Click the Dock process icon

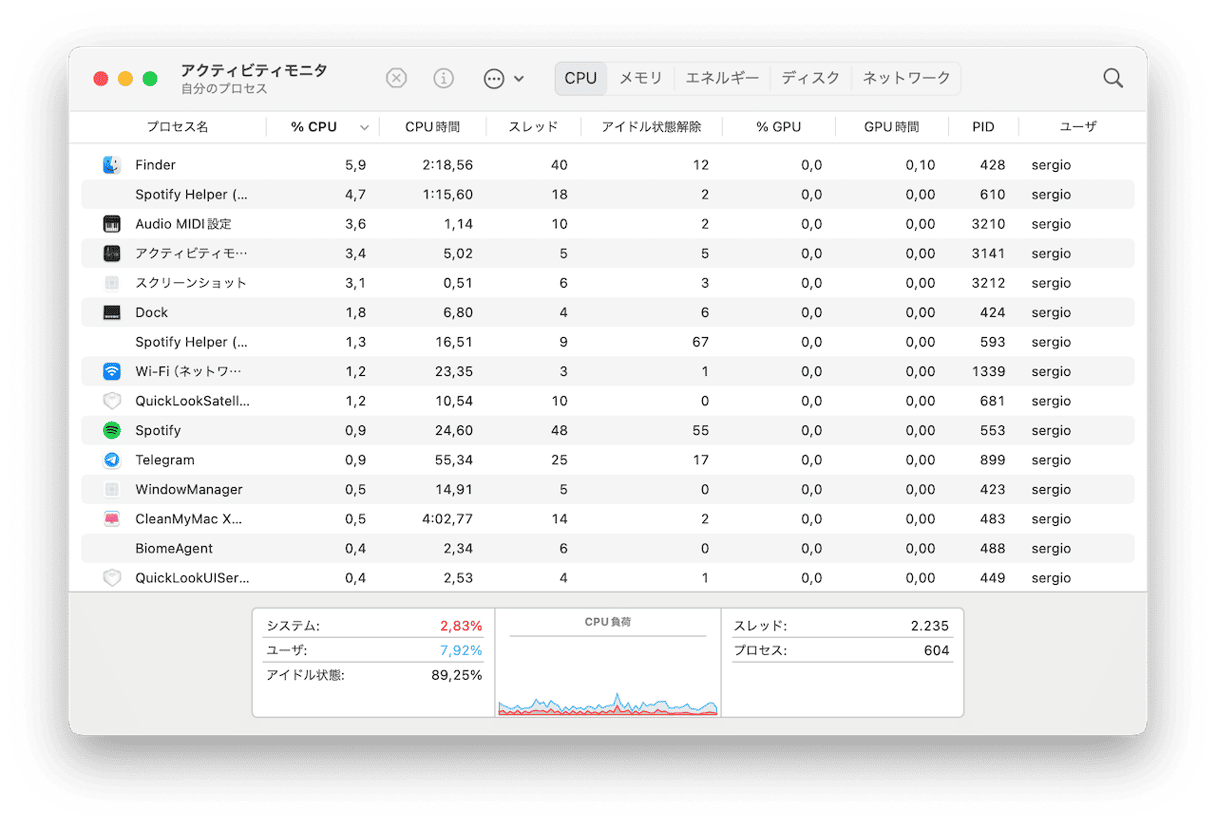112,313
